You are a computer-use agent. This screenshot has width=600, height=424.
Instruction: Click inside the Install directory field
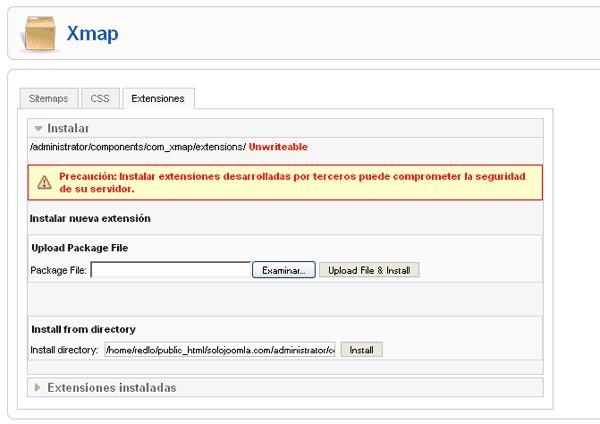coord(219,350)
